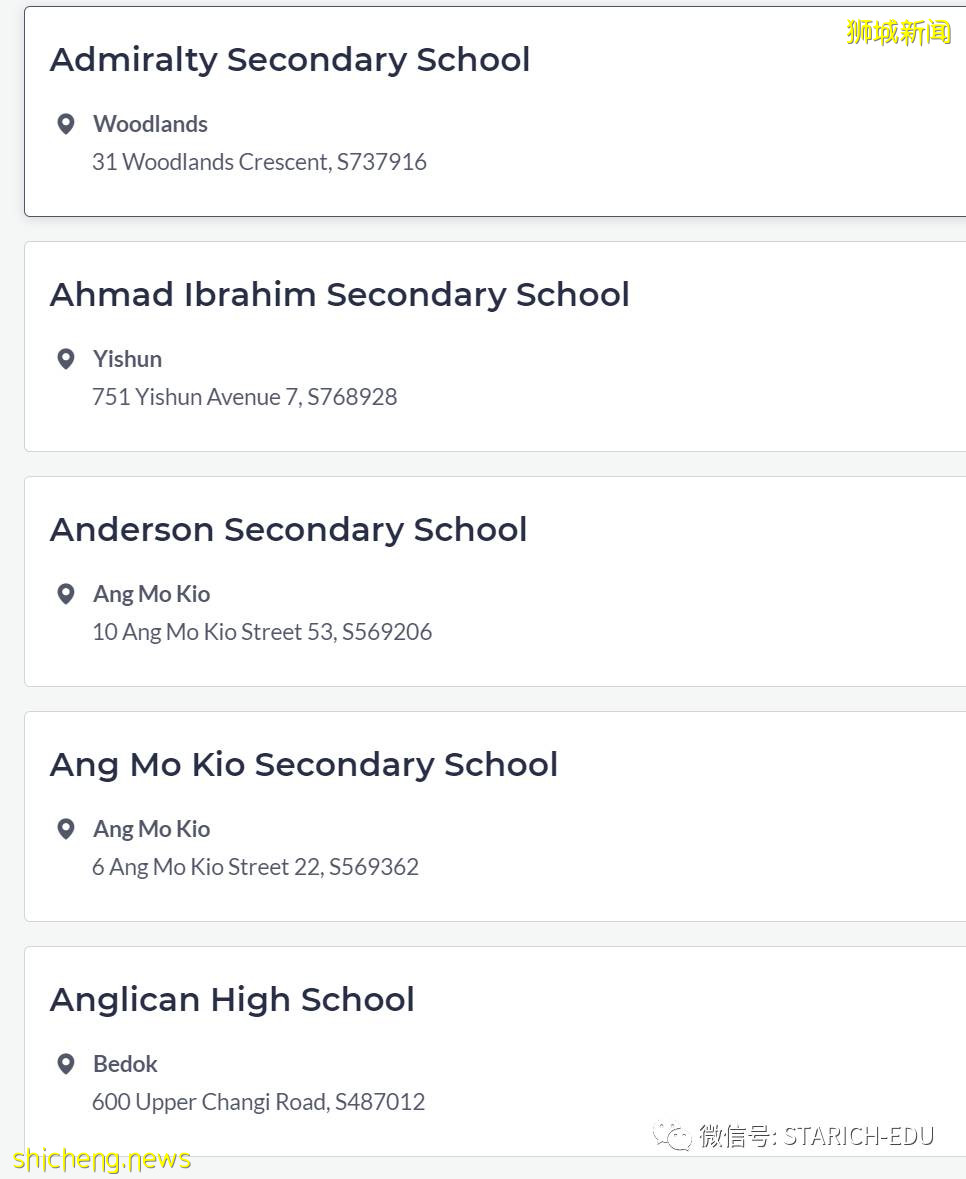Click address 6 Ang Mo Kio Street 22
This screenshot has height=1179, width=966.
point(255,867)
